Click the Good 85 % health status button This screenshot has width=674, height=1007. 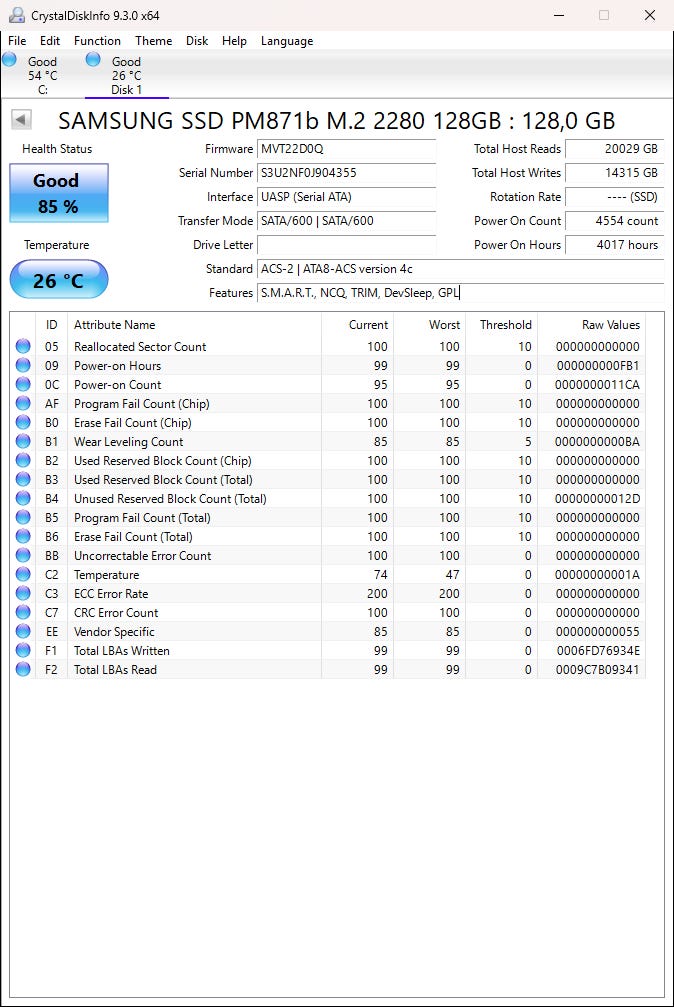58,193
